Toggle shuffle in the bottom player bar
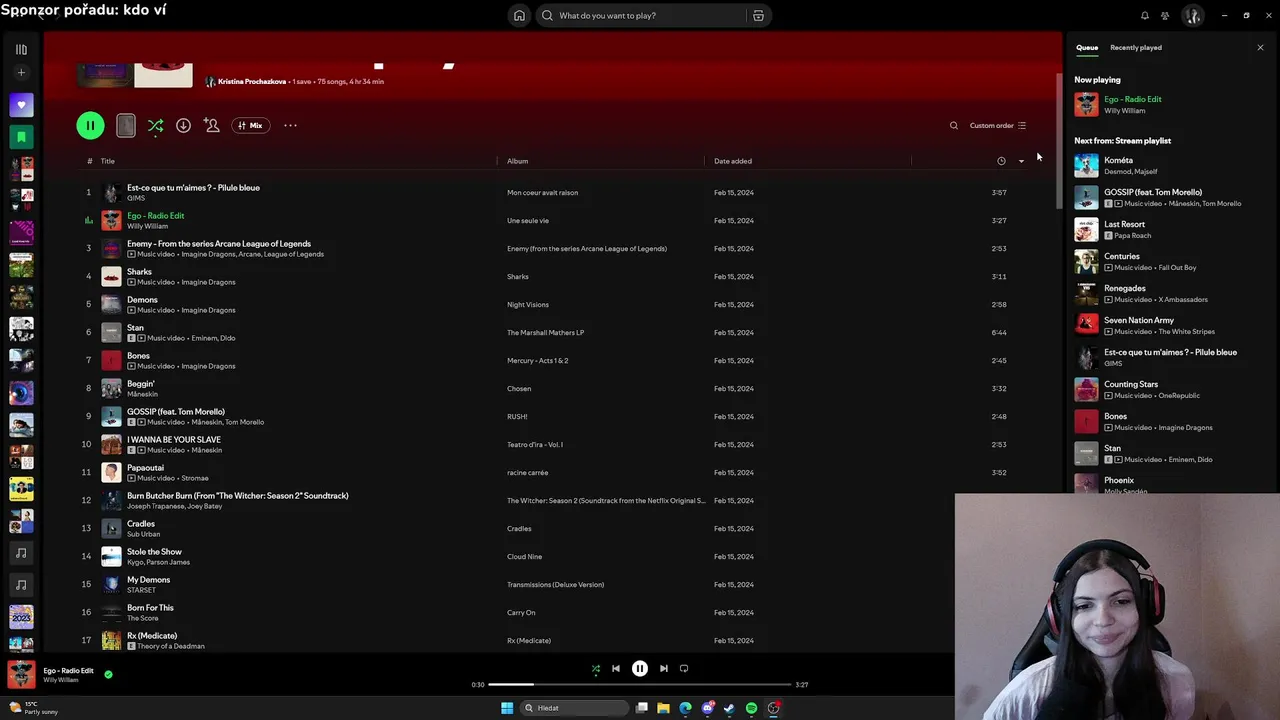This screenshot has height=720, width=1280. tap(596, 669)
